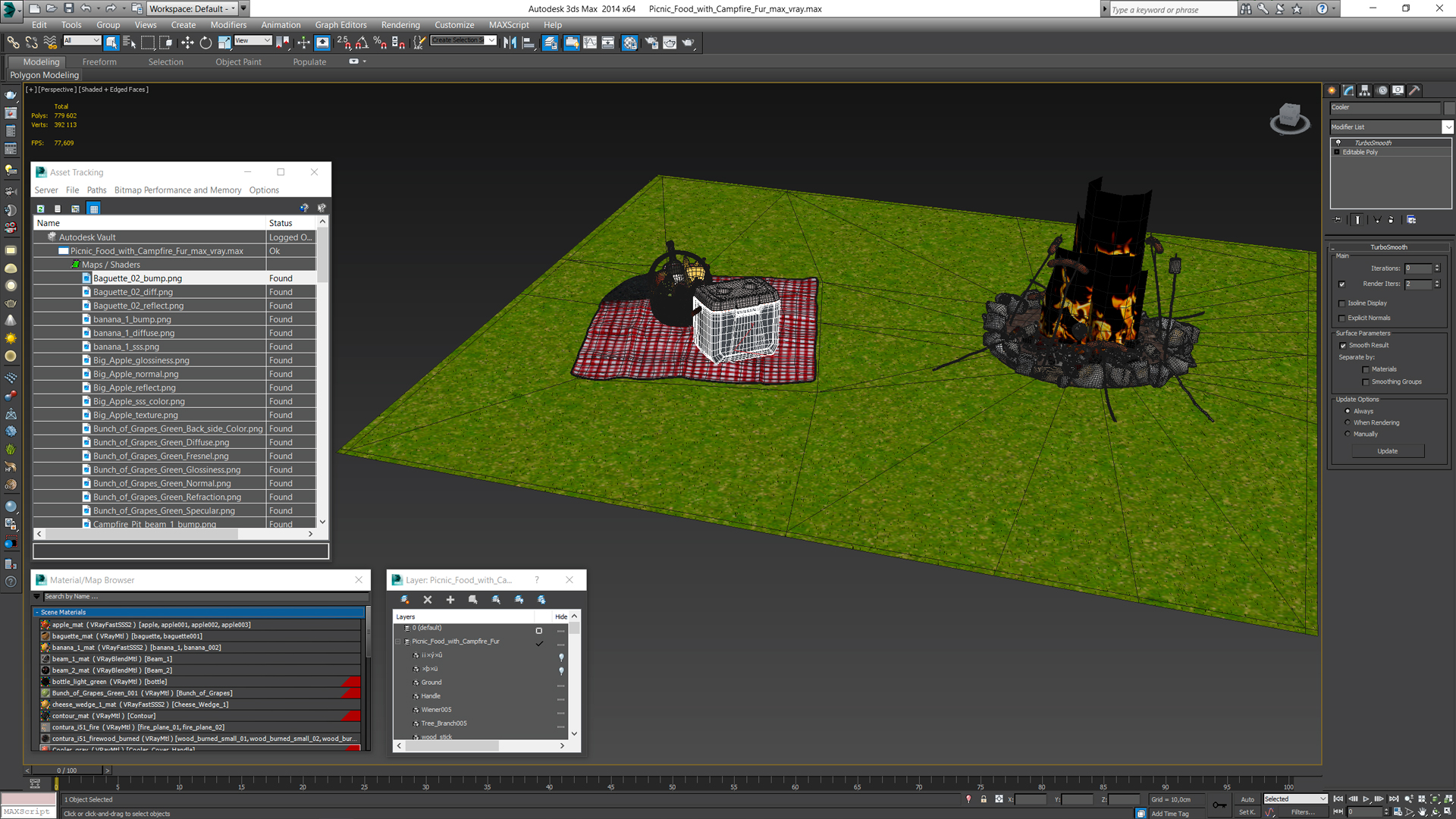Click the Pan View hand icon
1456x819 pixels.
(x=1423, y=812)
